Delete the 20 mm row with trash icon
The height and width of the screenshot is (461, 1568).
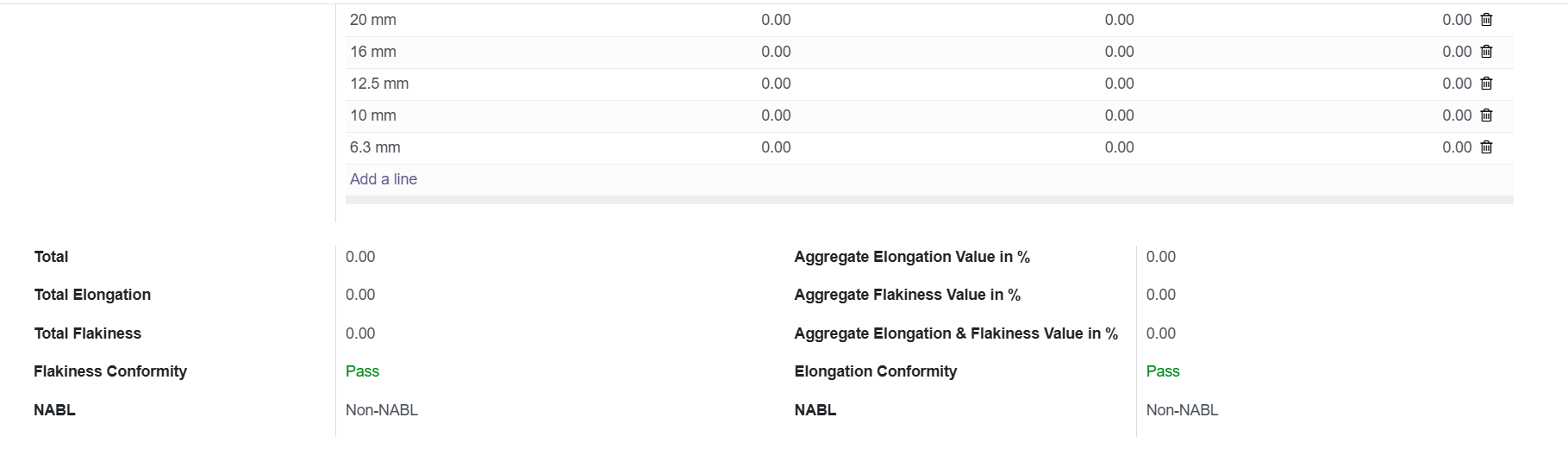[1486, 20]
